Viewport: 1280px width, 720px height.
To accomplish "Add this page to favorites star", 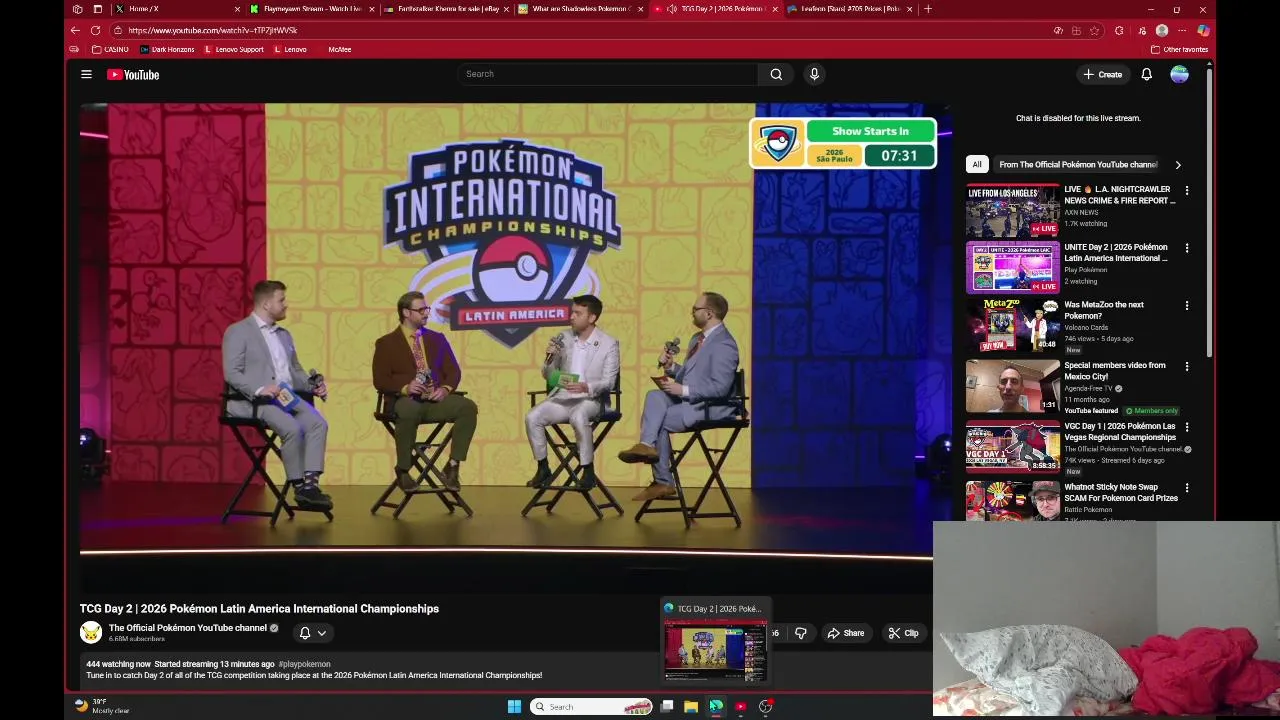I will pos(1094,30).
